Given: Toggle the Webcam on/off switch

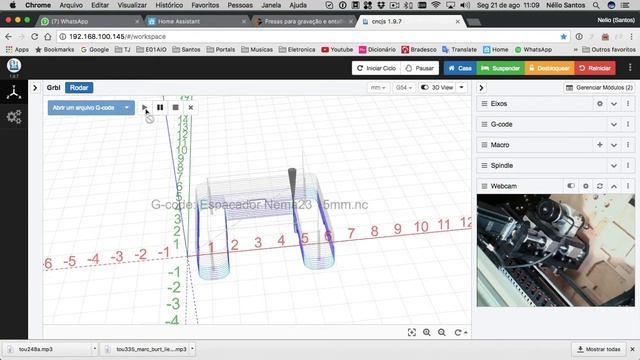Looking at the screenshot, I should click(x=571, y=186).
